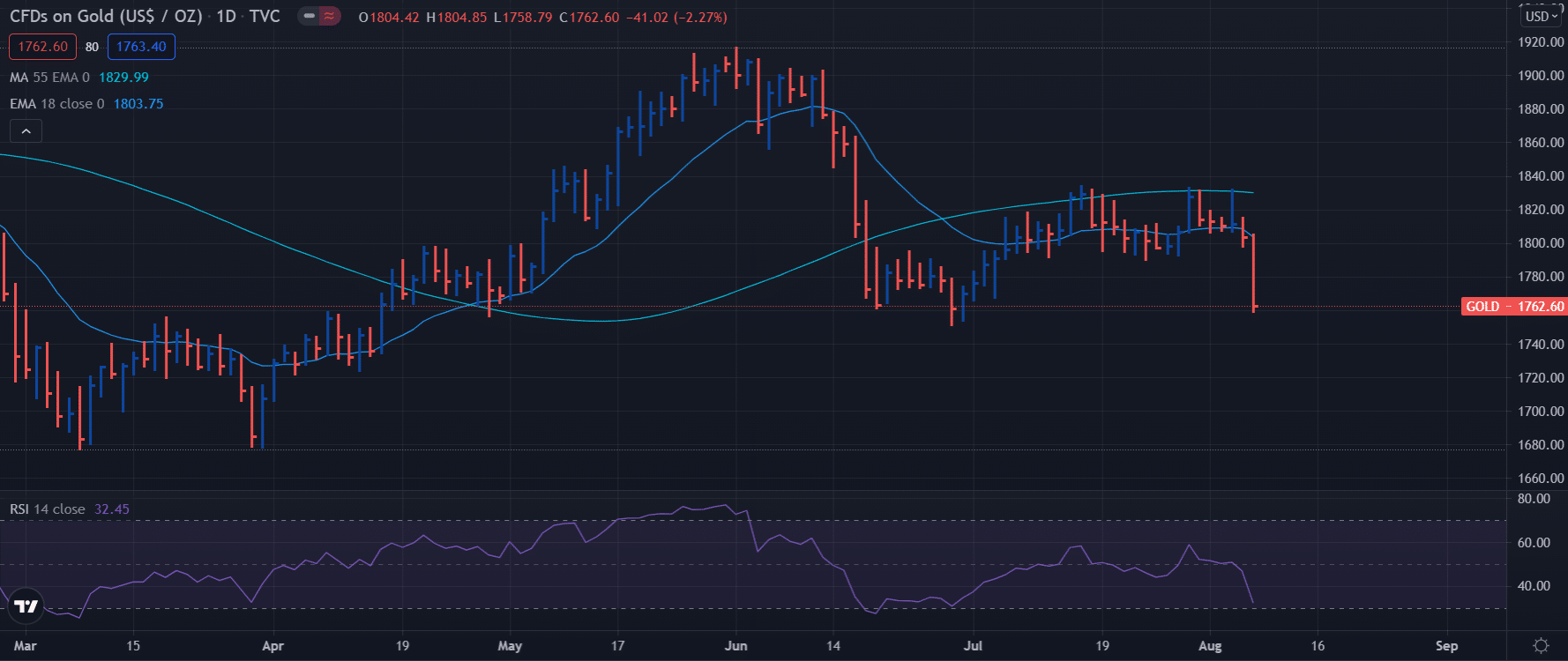Click the 1800.00 price axis label

point(1541,243)
